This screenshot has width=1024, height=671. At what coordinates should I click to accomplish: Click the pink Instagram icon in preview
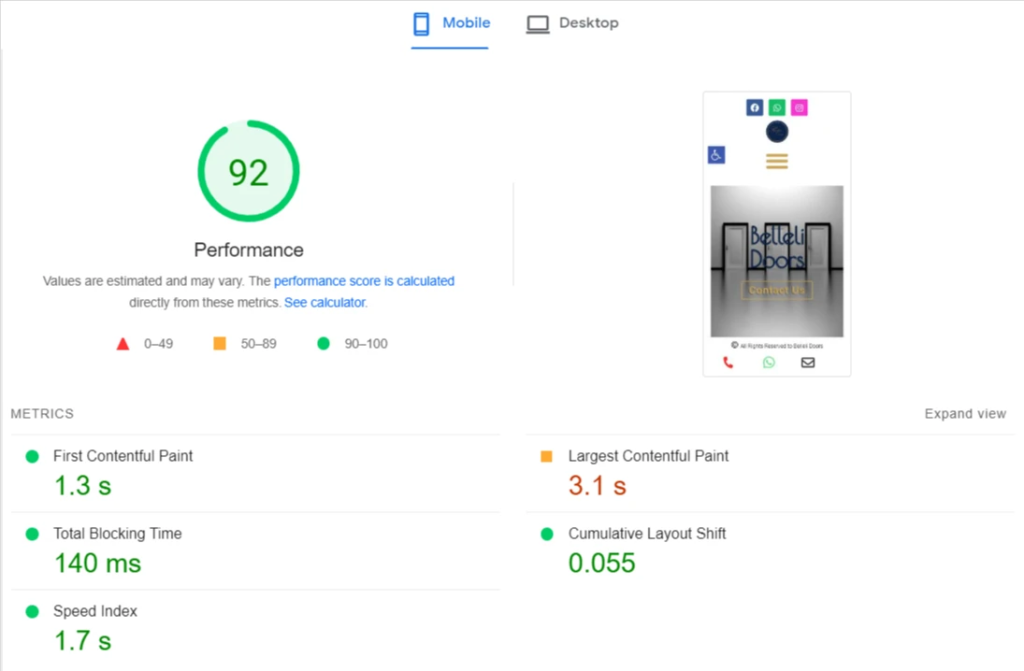click(799, 108)
